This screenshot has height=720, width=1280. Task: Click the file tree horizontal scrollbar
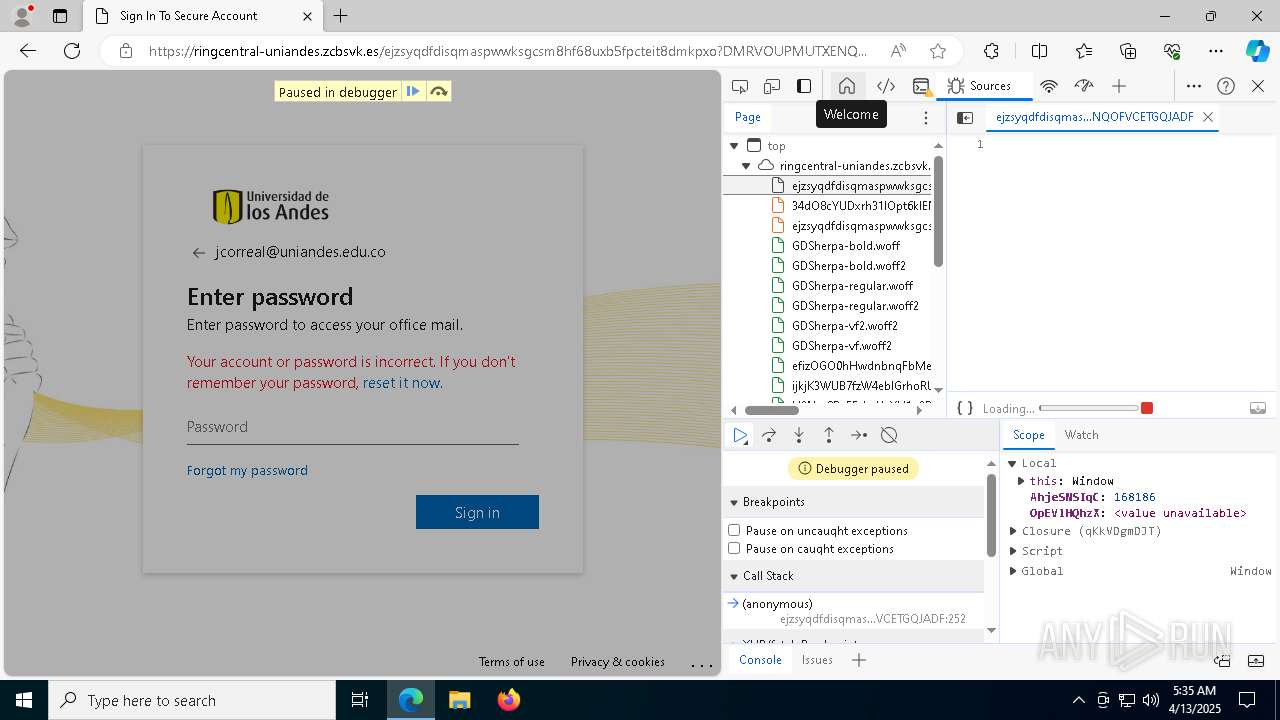(771, 410)
